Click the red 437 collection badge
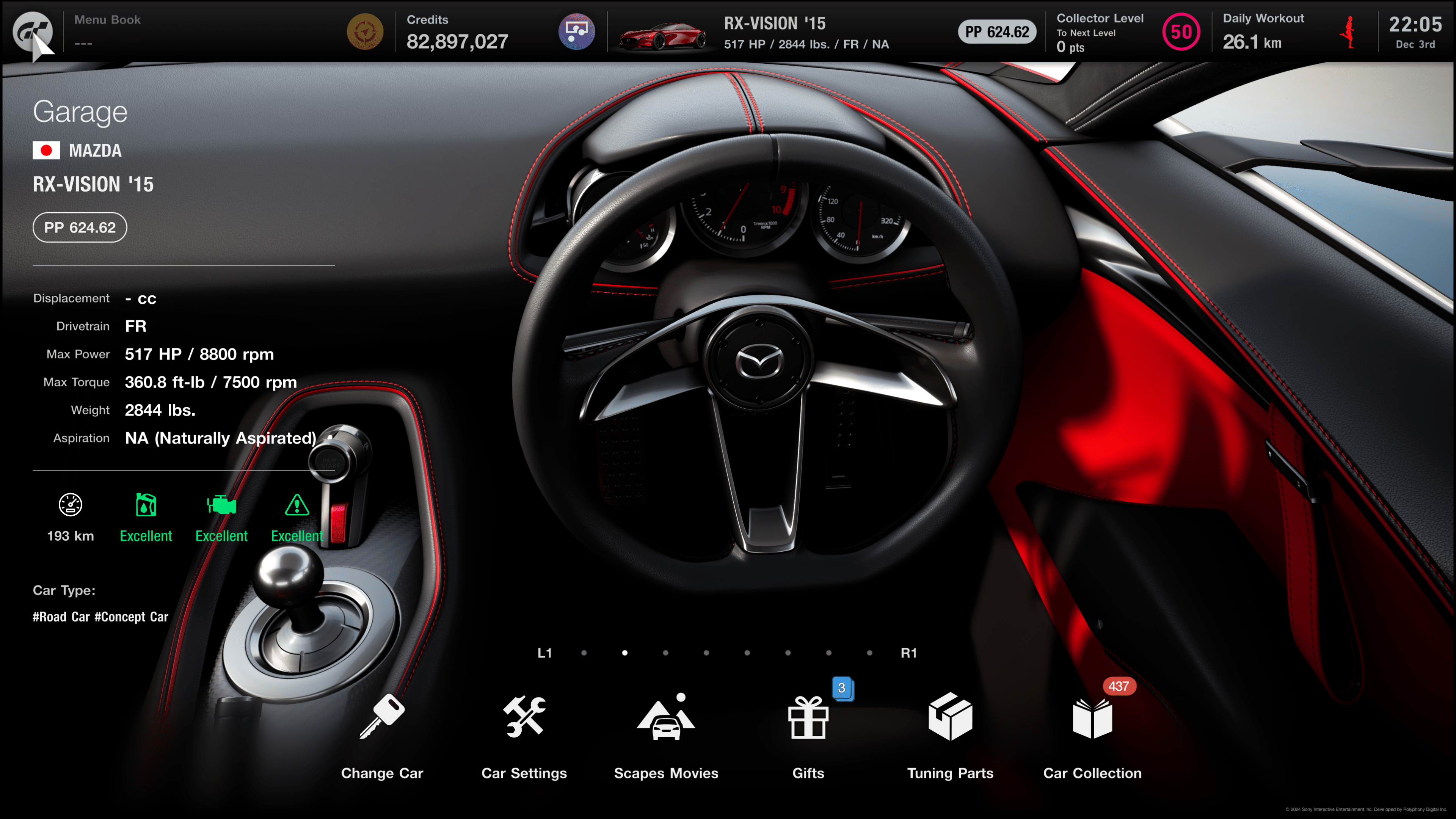1456x819 pixels. [x=1119, y=686]
